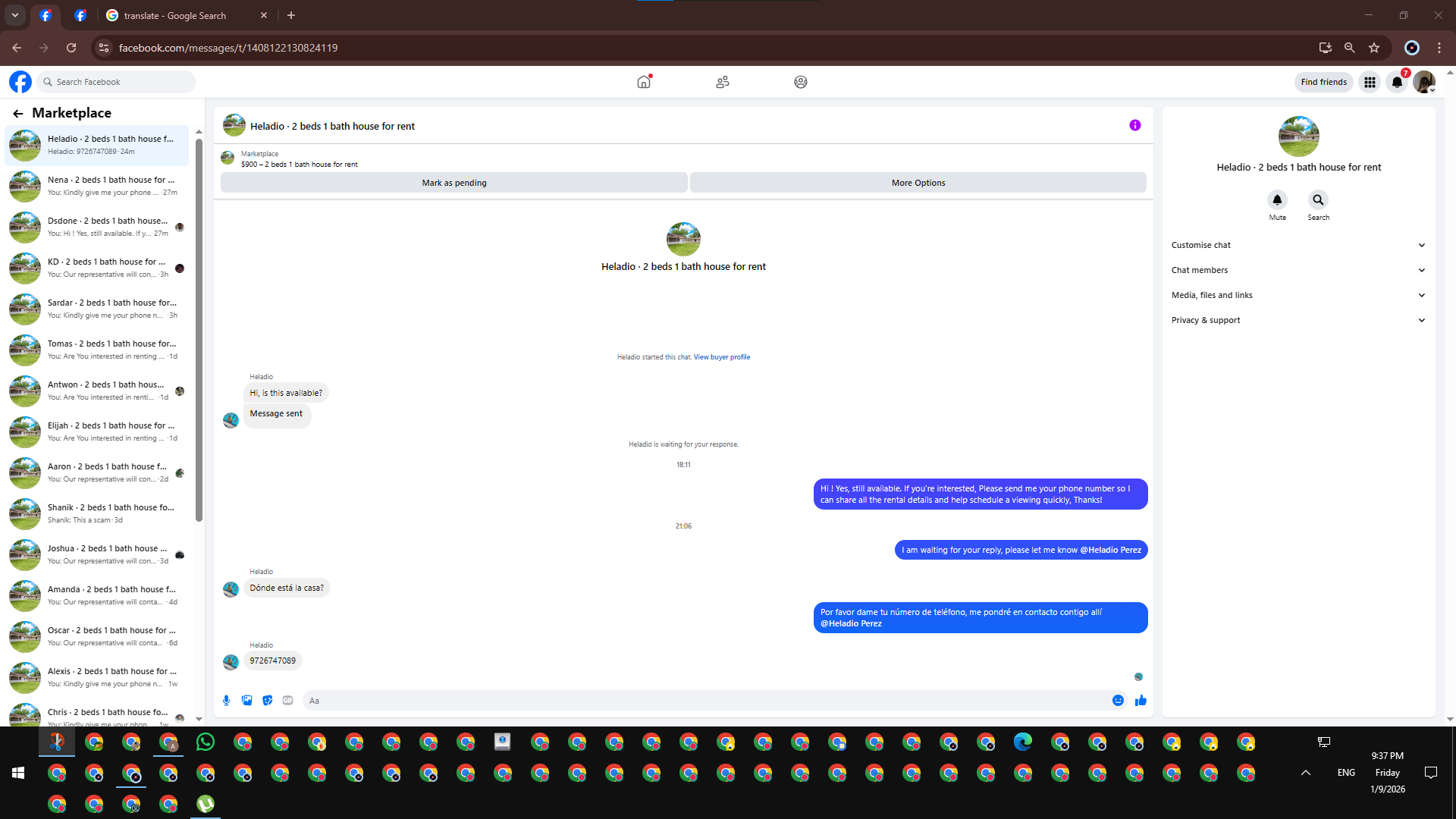Viewport: 1456px width, 819px height.
Task: Open the notifications bell
Action: [1397, 82]
